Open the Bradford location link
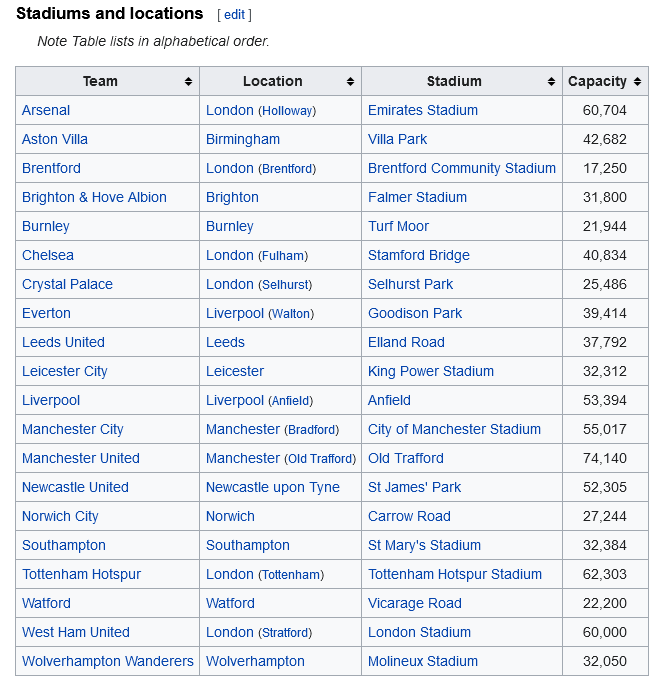This screenshot has width=661, height=691. (x=312, y=430)
